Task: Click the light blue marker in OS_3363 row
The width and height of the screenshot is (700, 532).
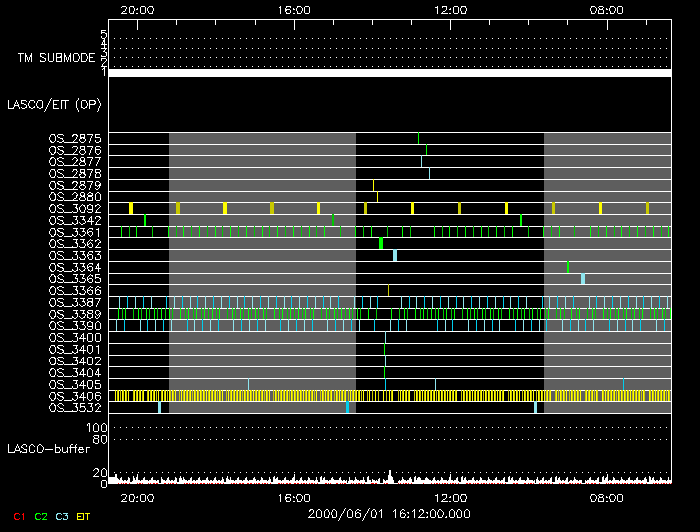Action: click(395, 255)
